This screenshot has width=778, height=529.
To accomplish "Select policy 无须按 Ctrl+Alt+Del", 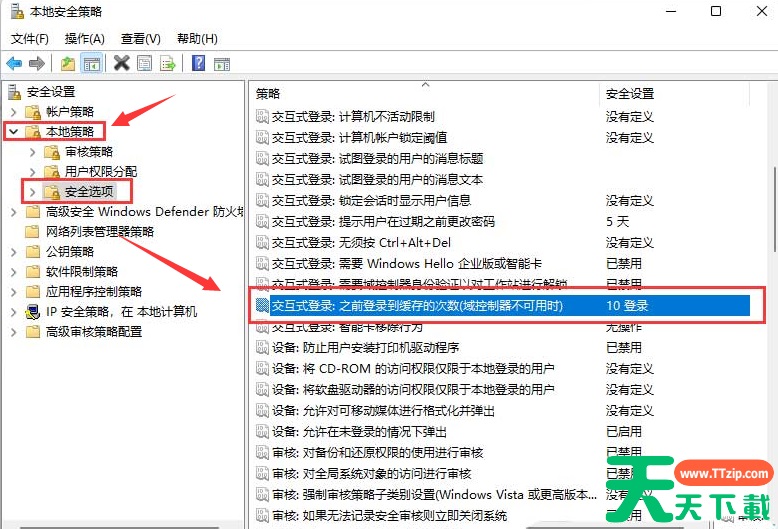I will [361, 243].
